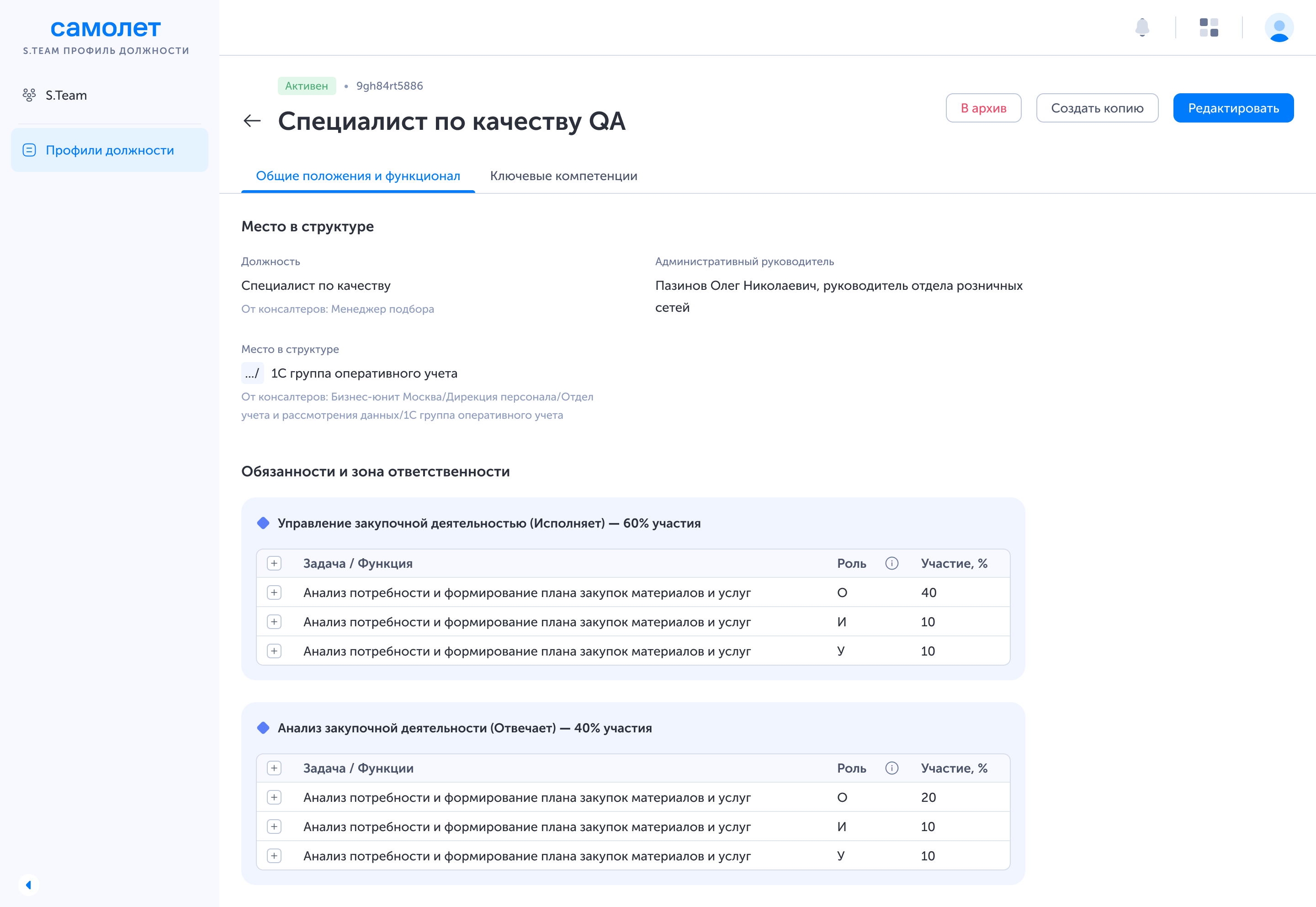Expand the last row with role У in second table
The image size is (1316, 907).
pyautogui.click(x=274, y=856)
